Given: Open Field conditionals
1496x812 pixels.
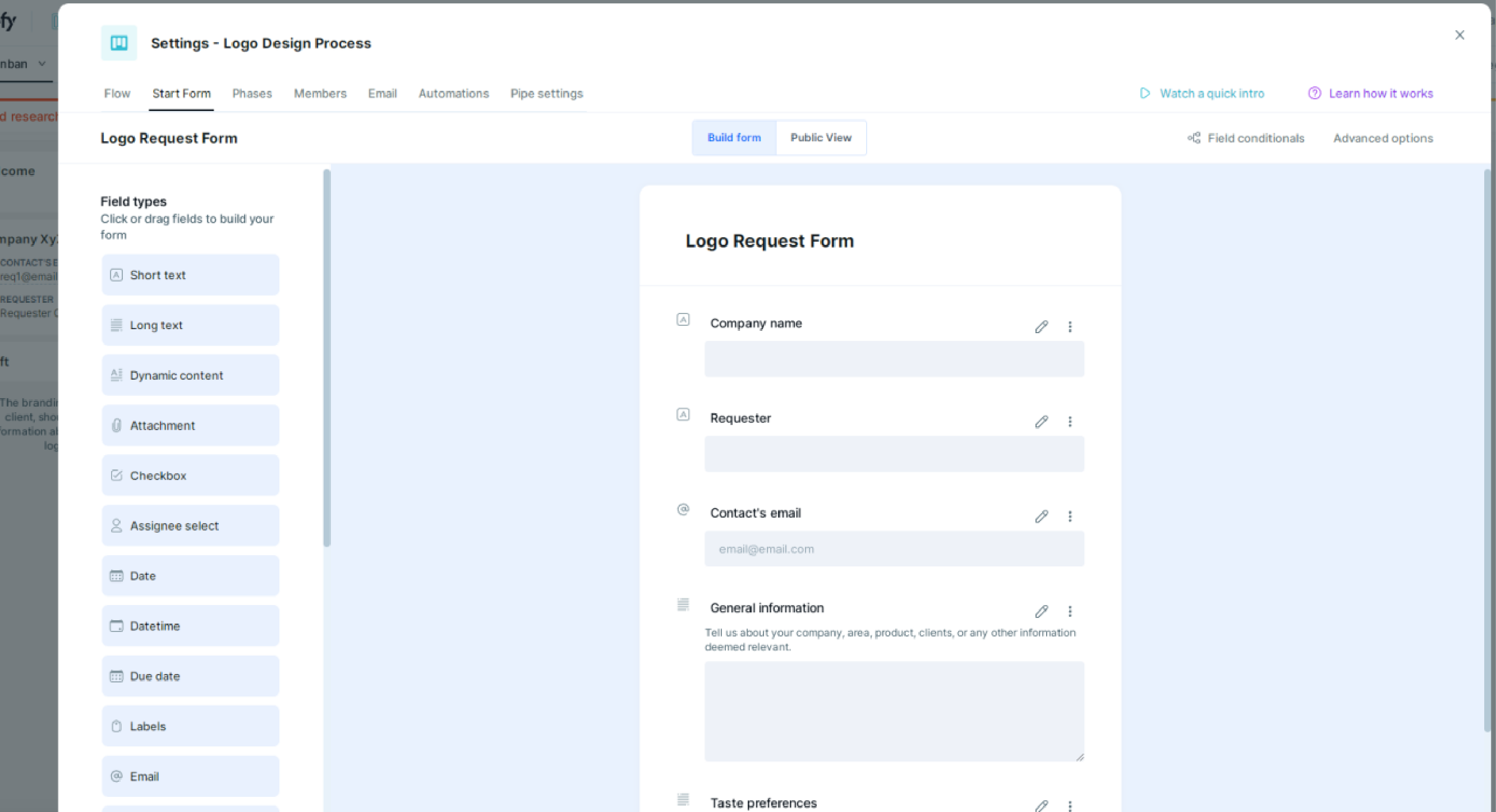Looking at the screenshot, I should (1255, 138).
